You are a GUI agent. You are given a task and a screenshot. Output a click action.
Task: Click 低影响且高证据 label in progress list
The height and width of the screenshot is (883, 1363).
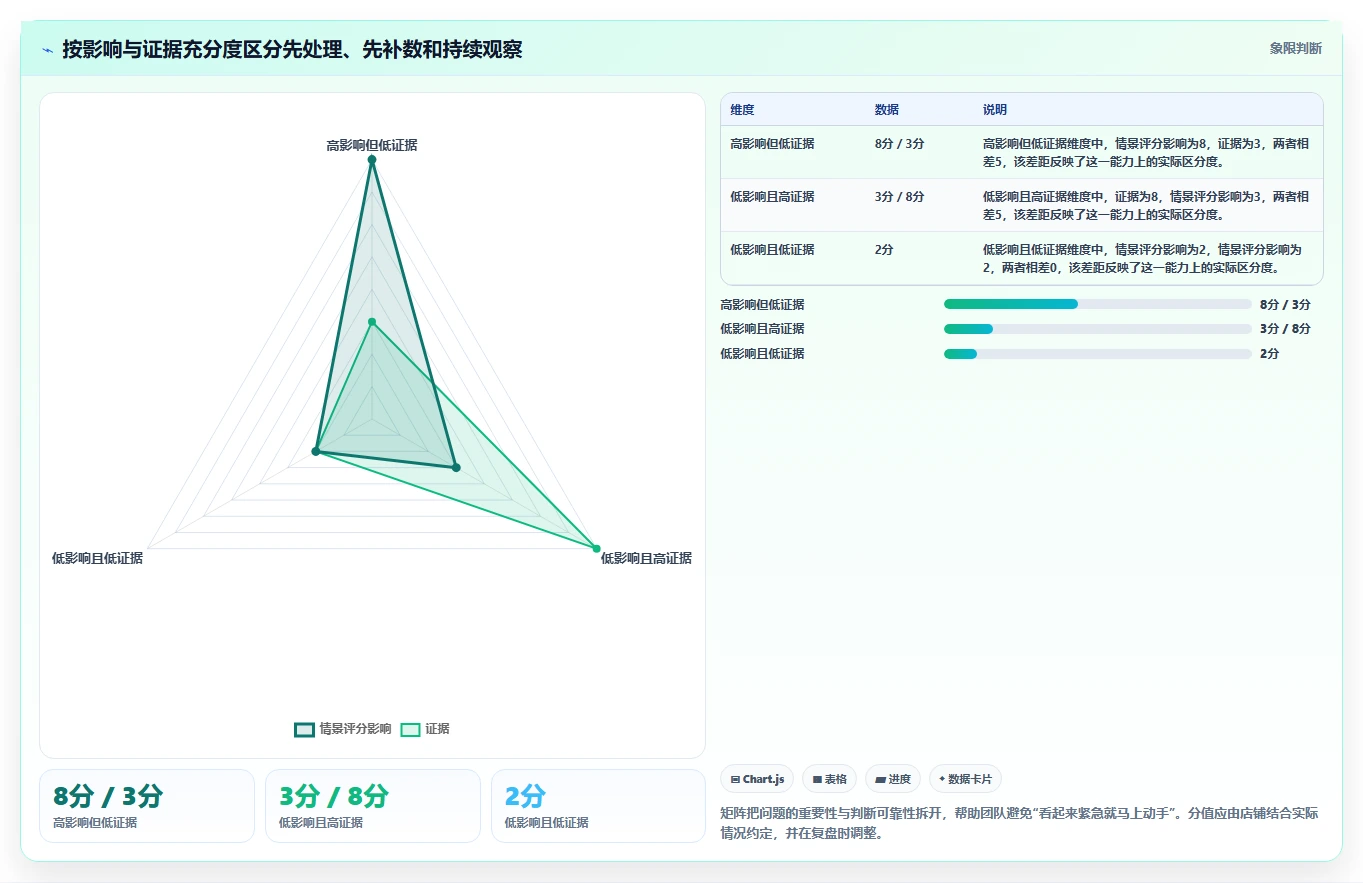(x=762, y=329)
